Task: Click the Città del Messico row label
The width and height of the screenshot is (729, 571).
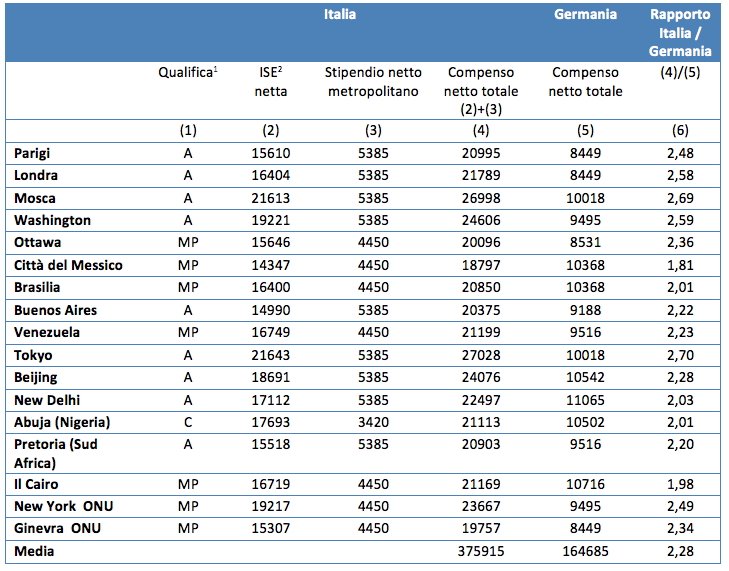Action: (x=68, y=265)
